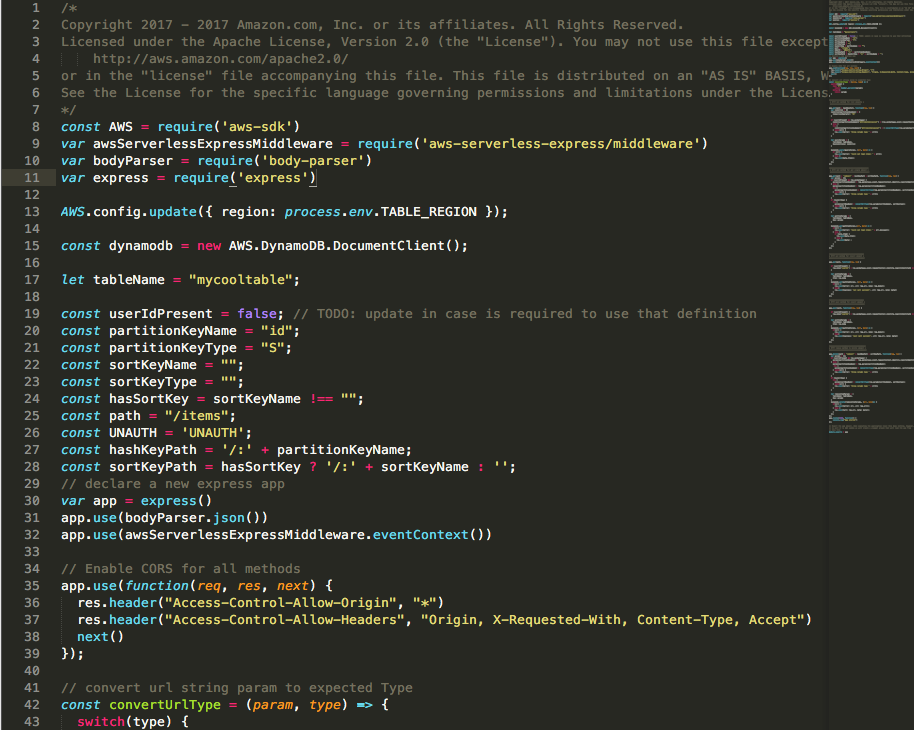Click convertUrlType on line 42

[165, 705]
